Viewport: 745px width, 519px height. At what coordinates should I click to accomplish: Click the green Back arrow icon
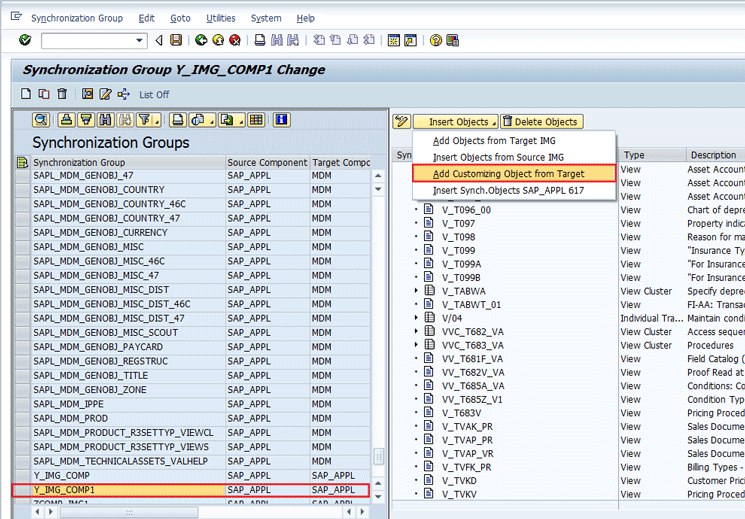201,40
